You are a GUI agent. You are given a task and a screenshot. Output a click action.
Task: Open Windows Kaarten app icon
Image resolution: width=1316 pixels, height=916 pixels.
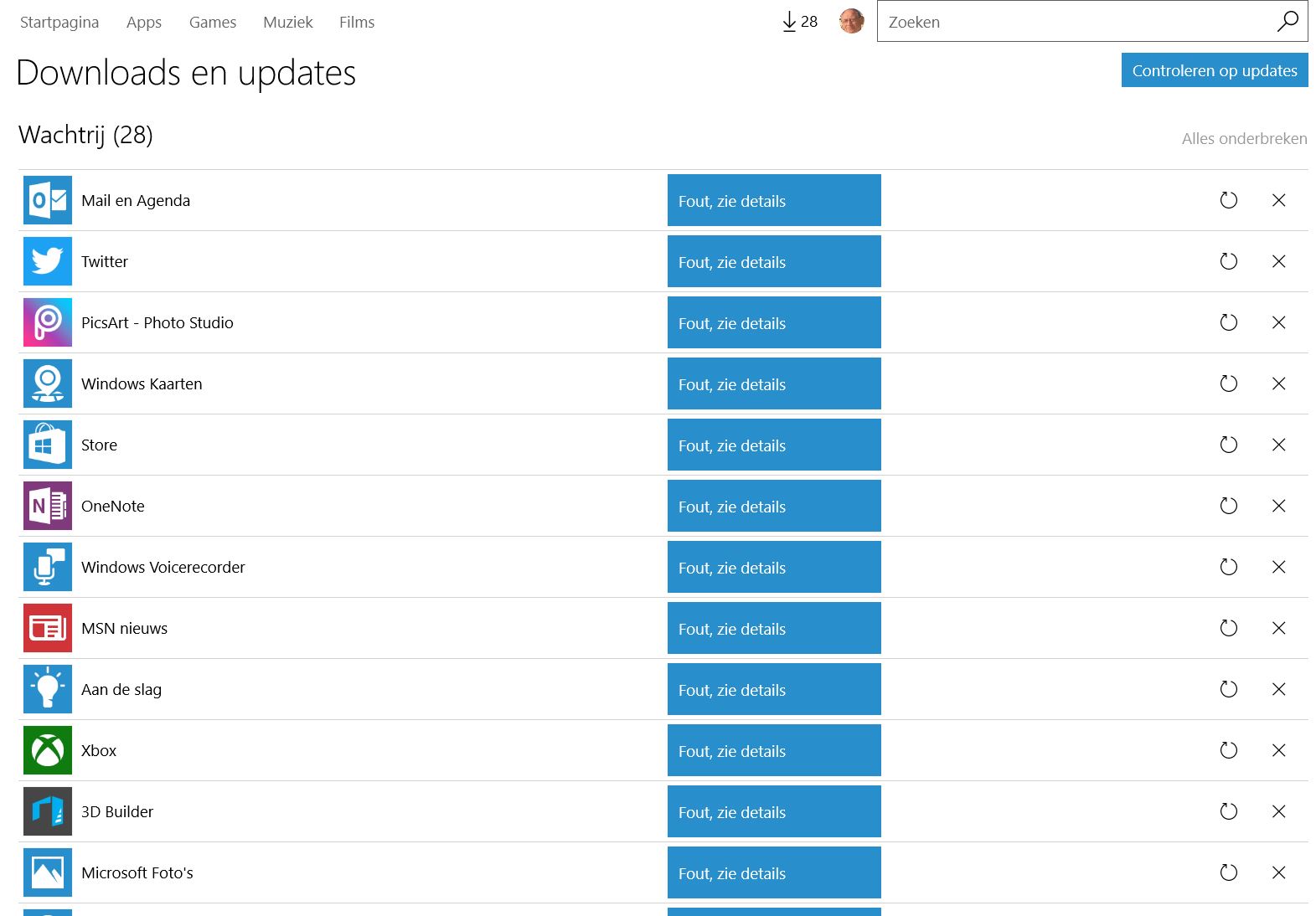pyautogui.click(x=48, y=383)
